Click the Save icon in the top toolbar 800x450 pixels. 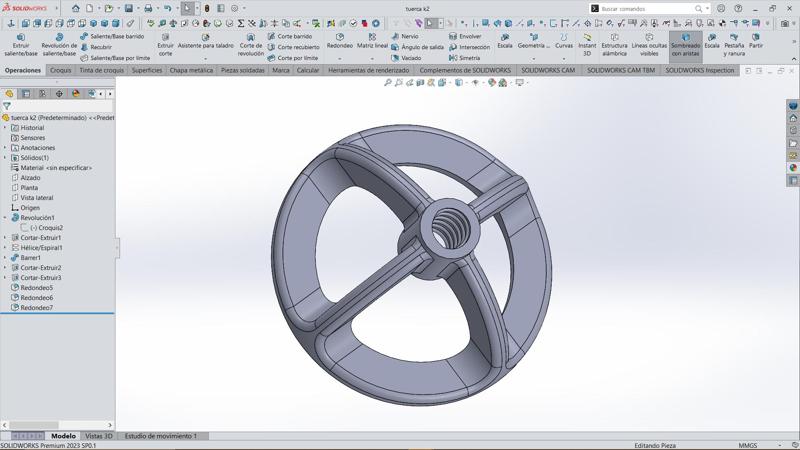point(128,8)
